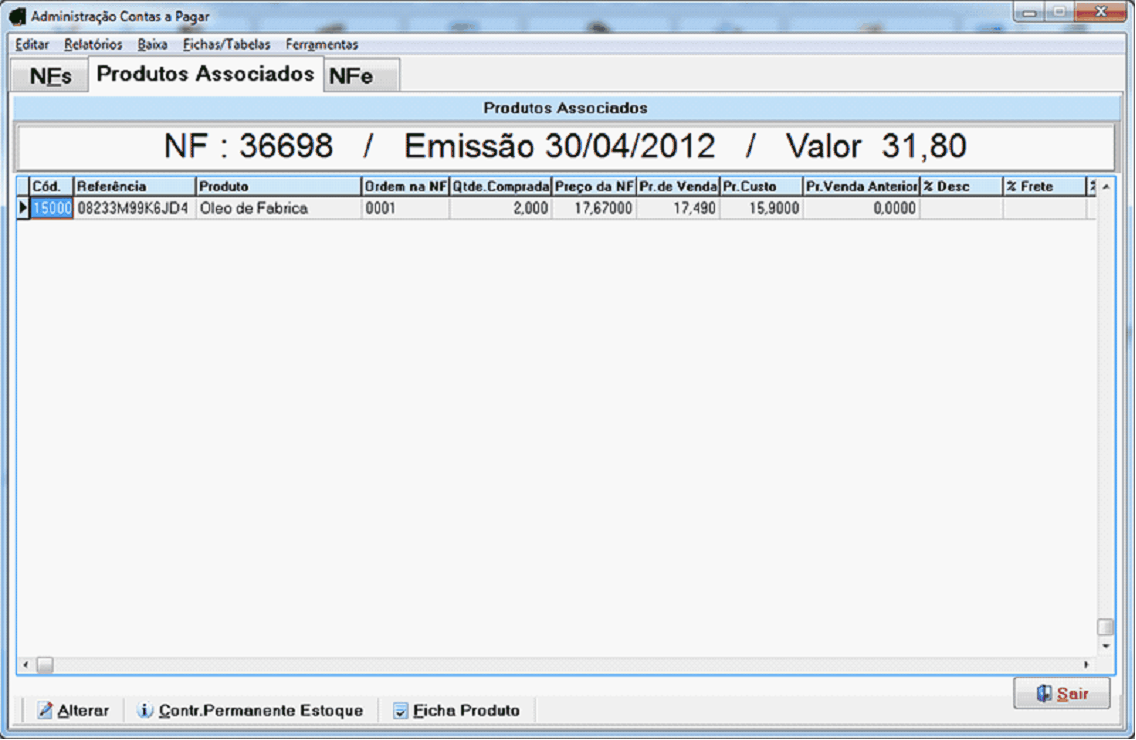Open the Baixa menu
The height and width of the screenshot is (740, 1136).
point(152,45)
